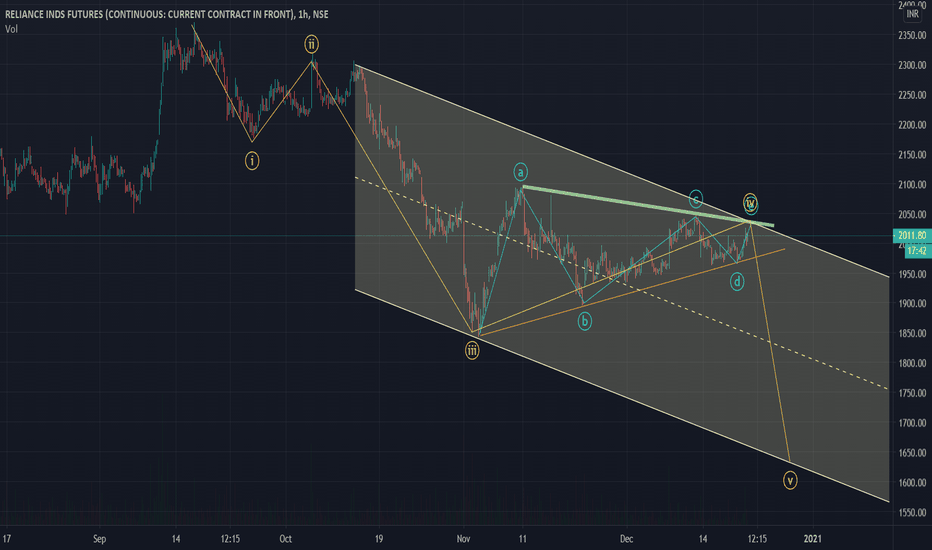Click price axis value 1650.00
Viewport: 932px width, 550px height.
[912, 453]
